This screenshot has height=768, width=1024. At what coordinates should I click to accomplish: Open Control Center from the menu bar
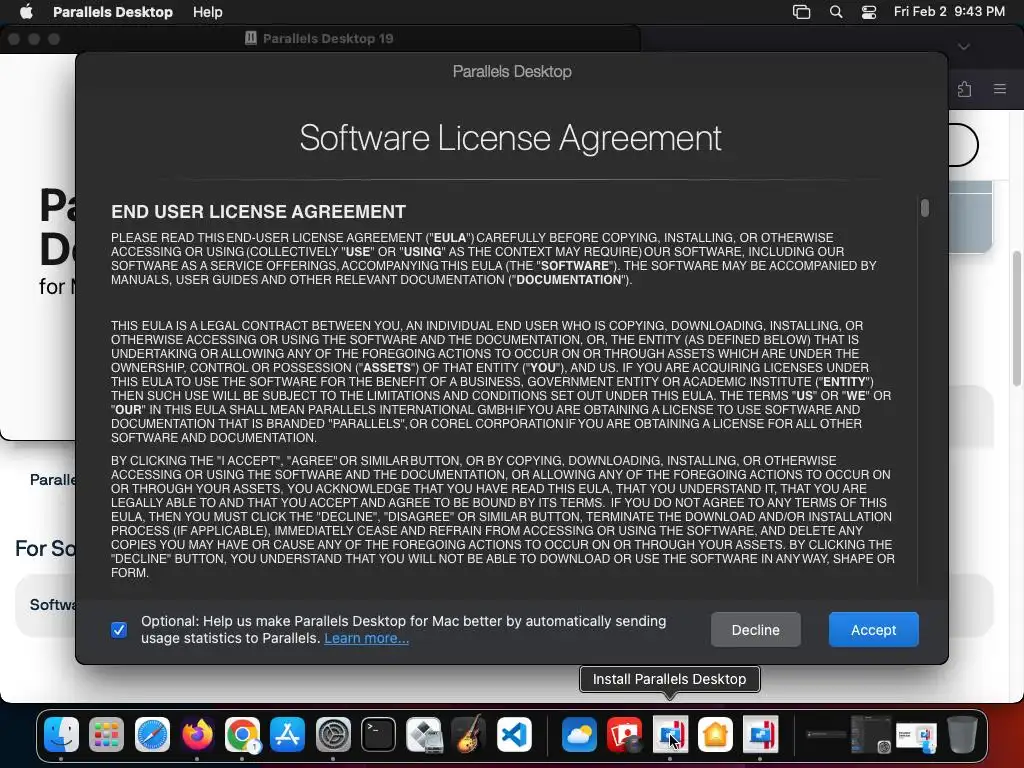click(869, 12)
